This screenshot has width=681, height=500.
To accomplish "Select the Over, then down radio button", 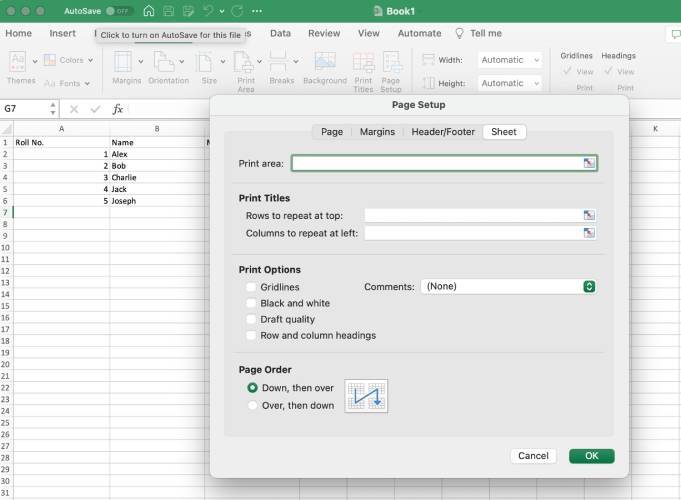I will (252, 405).
